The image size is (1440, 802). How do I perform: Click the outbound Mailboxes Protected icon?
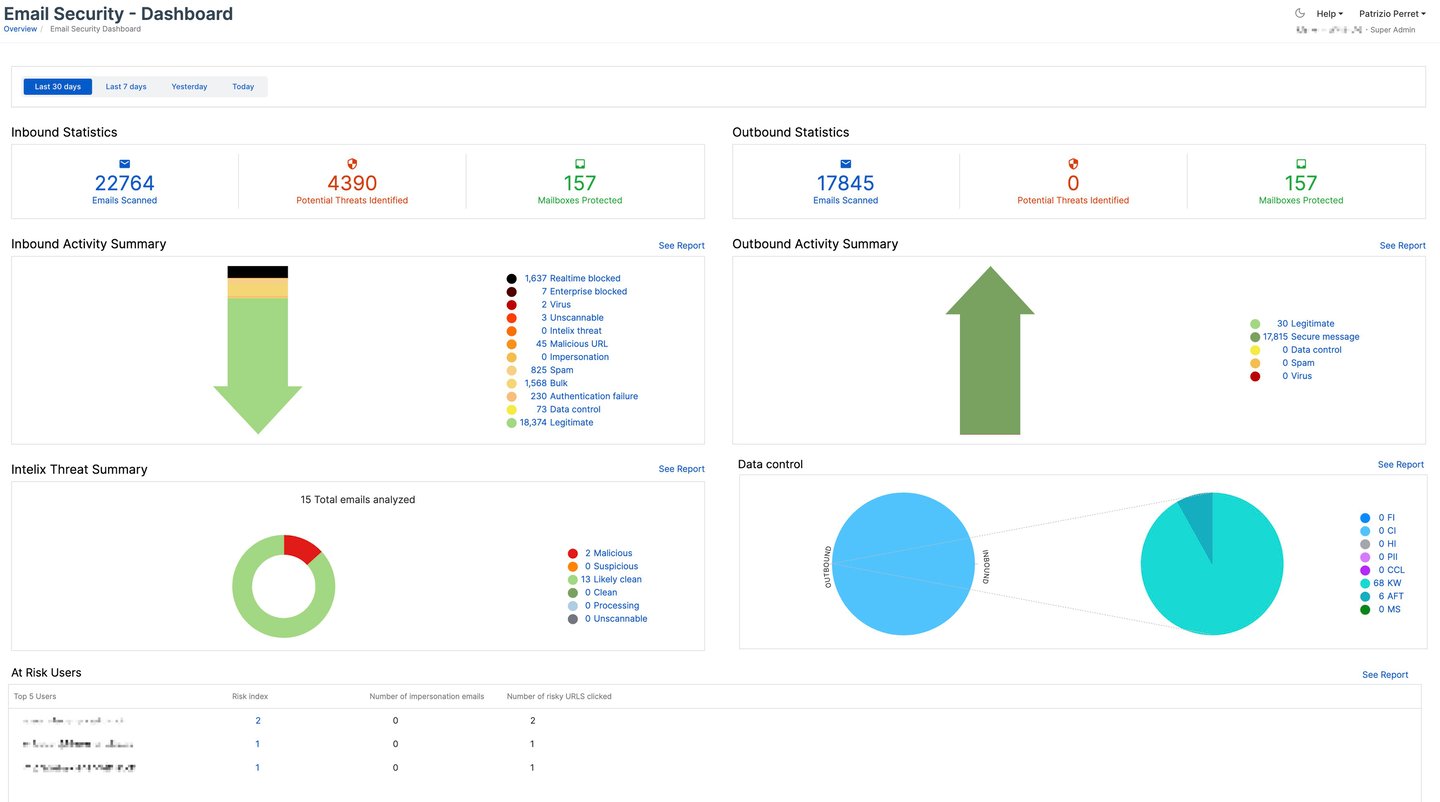[1301, 164]
